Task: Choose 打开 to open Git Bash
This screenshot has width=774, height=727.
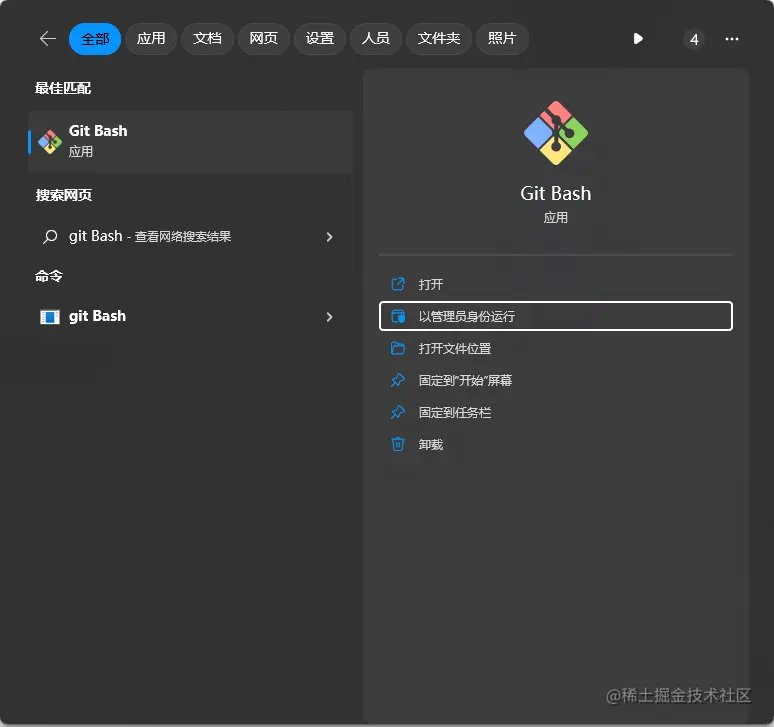Action: point(556,284)
